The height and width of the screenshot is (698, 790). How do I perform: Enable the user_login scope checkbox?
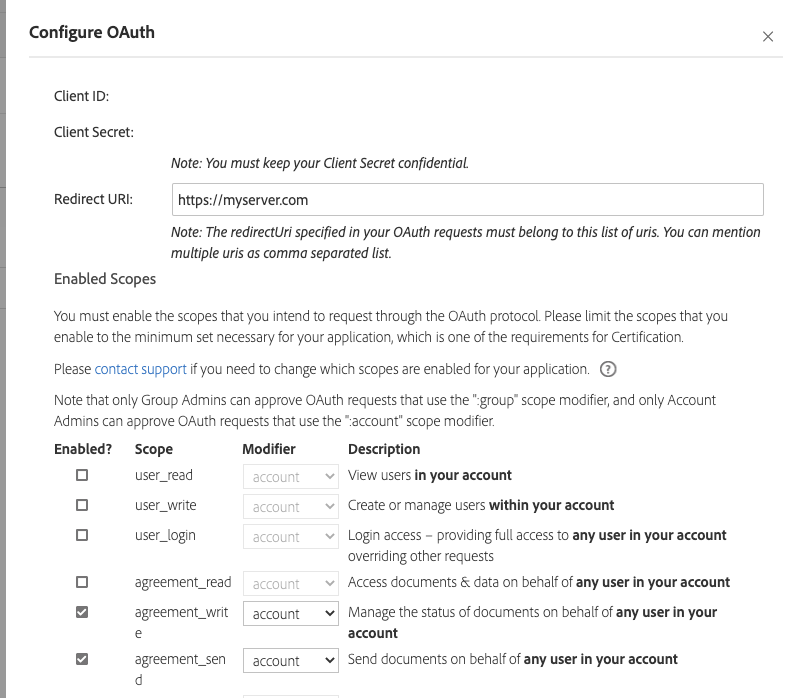coord(82,535)
